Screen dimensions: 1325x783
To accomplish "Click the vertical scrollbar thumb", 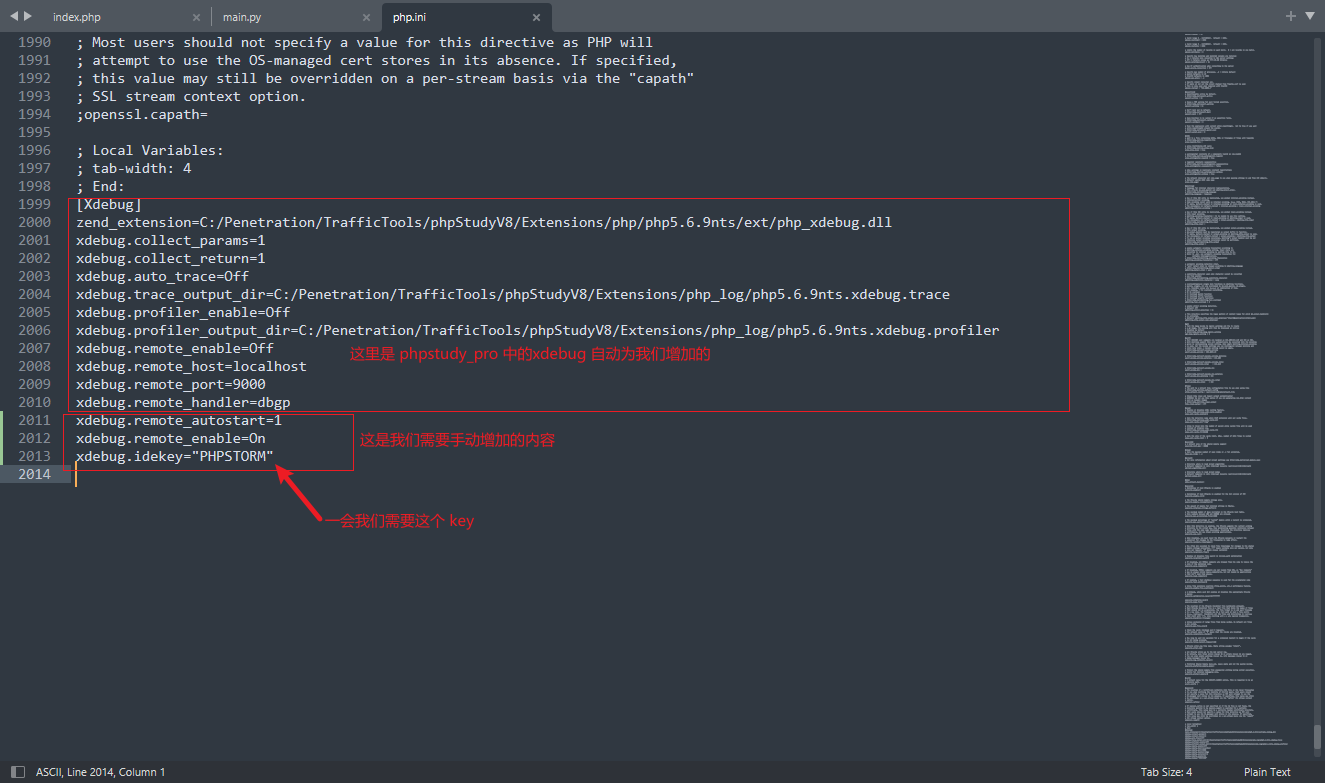I will coord(1317,739).
